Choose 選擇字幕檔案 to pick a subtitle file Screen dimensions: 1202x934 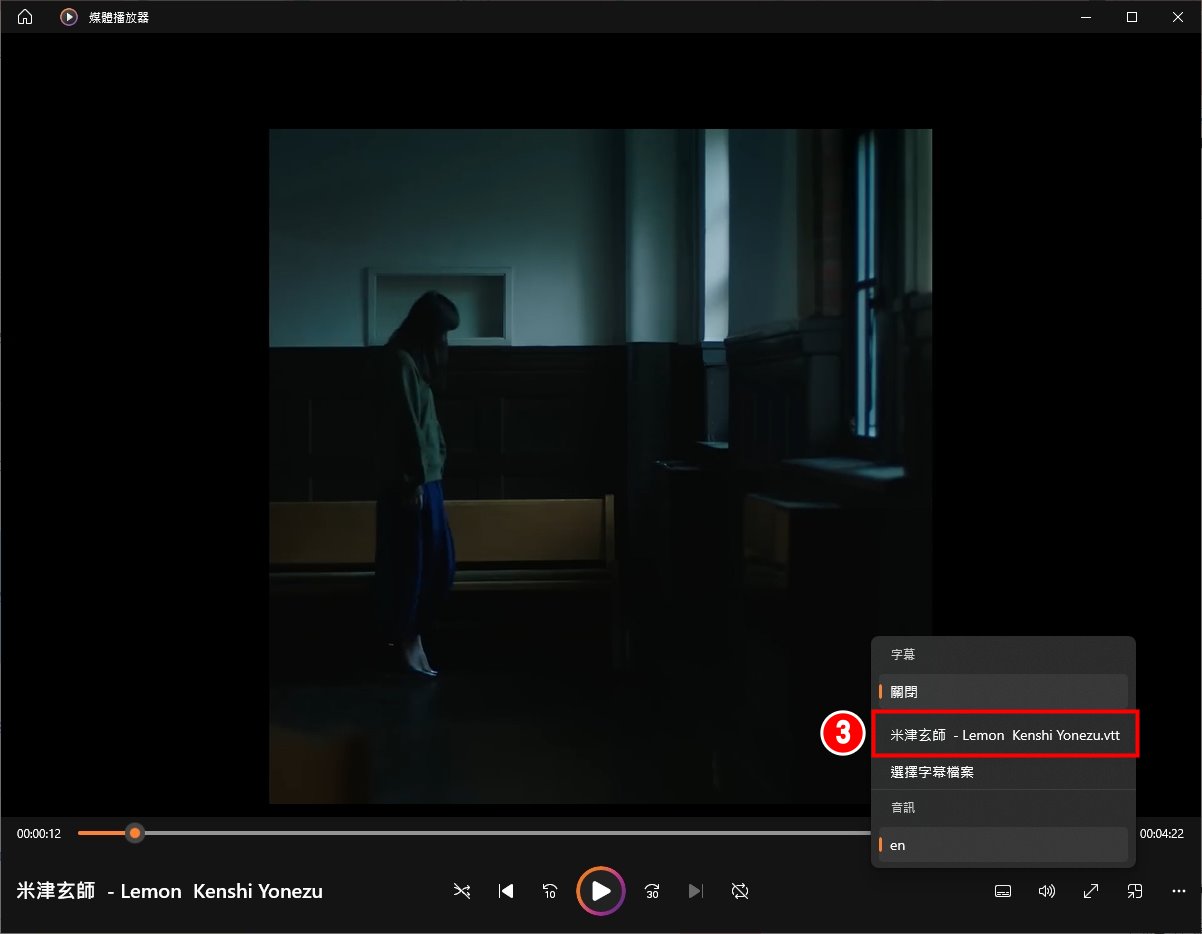point(1003,772)
